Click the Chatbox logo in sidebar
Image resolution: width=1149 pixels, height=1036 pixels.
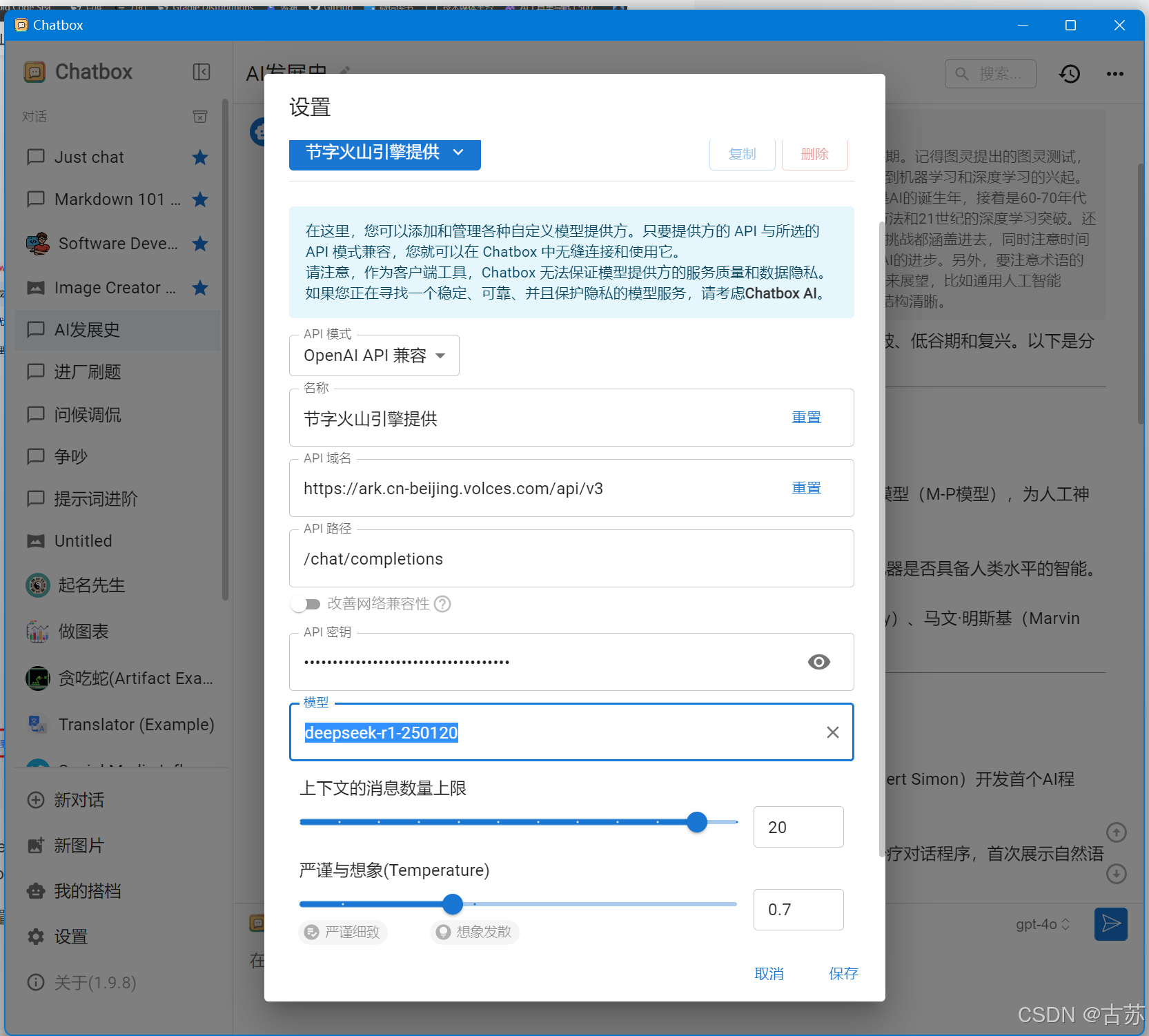tap(35, 72)
